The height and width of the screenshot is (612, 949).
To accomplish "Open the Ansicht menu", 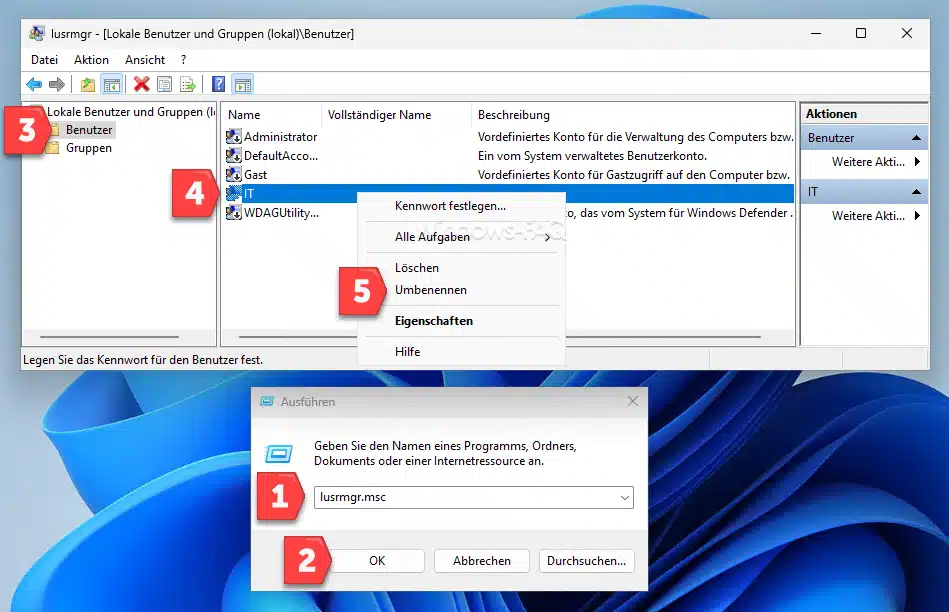I will tap(145, 59).
